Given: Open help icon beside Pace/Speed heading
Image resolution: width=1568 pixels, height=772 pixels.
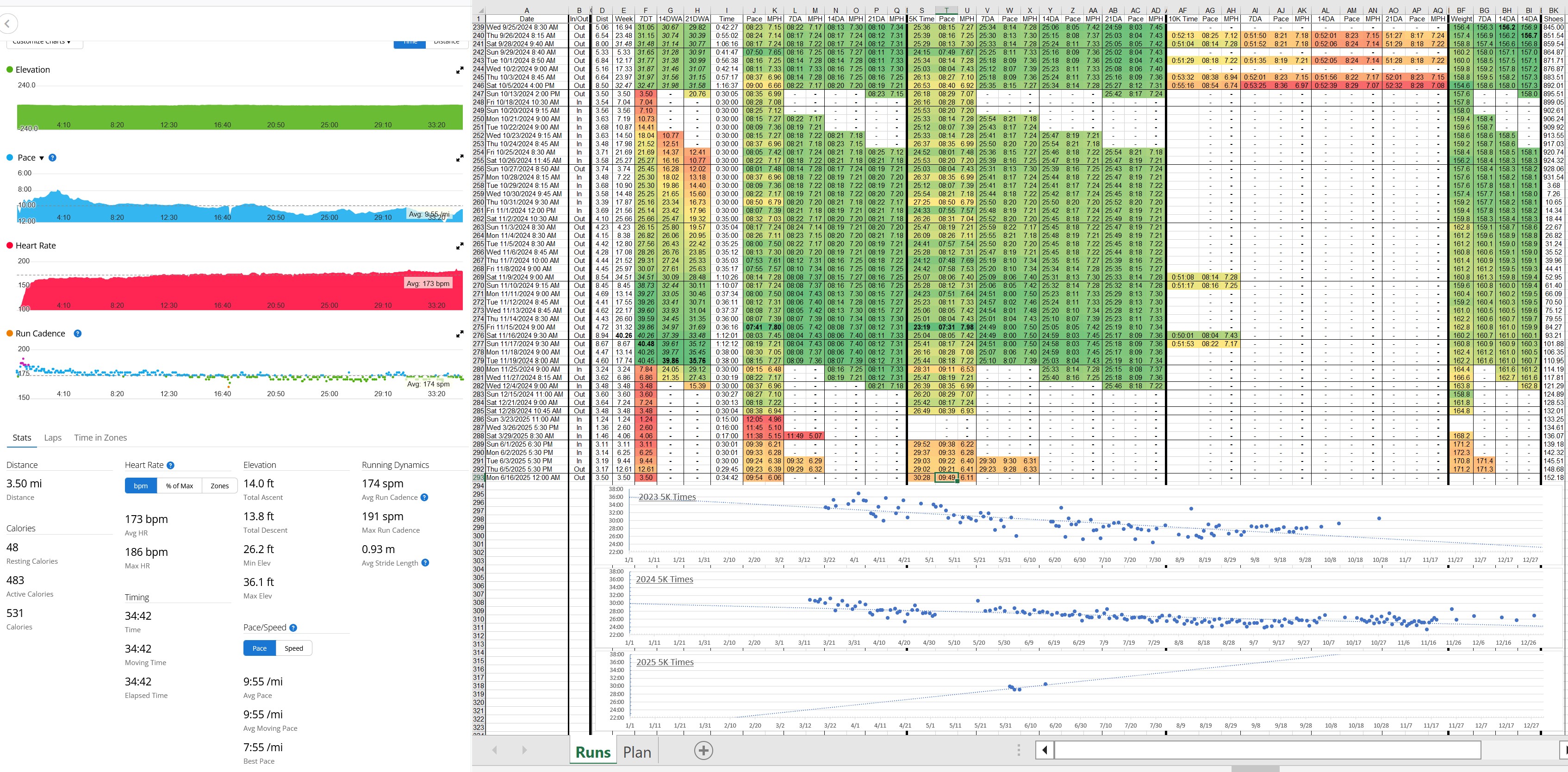Looking at the screenshot, I should point(293,628).
